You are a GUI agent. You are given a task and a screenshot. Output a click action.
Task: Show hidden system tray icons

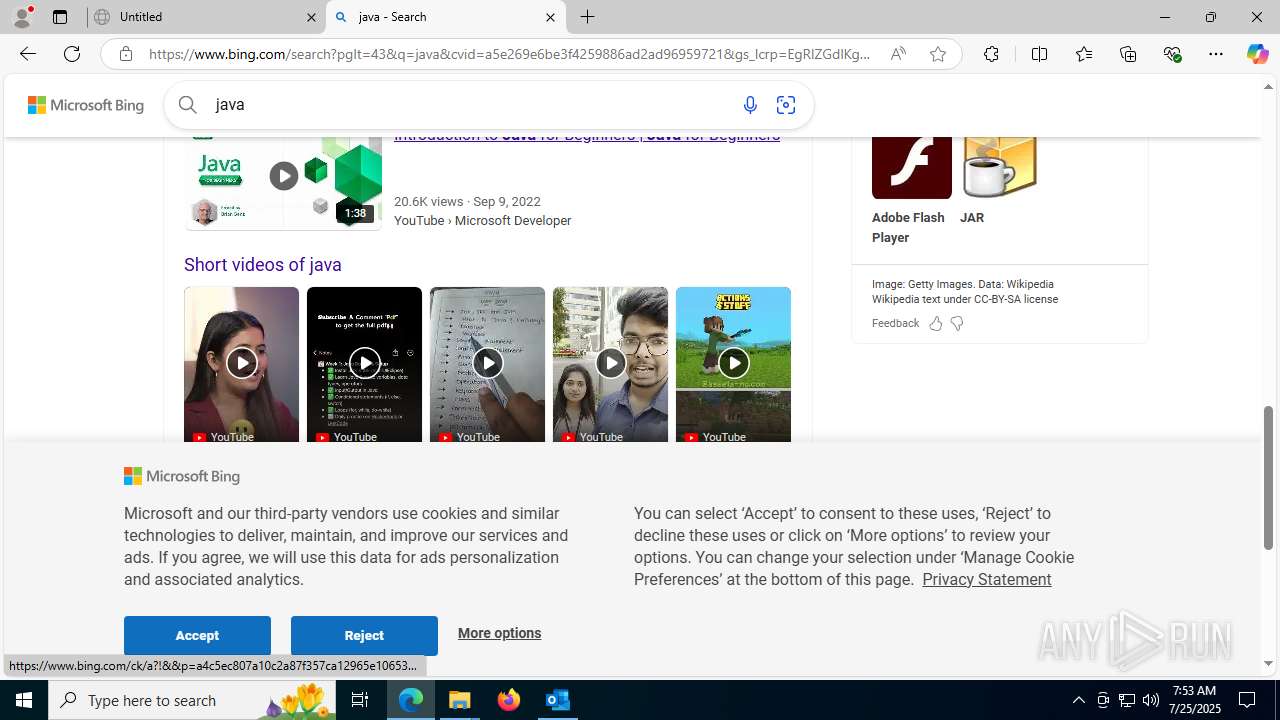coord(1078,700)
